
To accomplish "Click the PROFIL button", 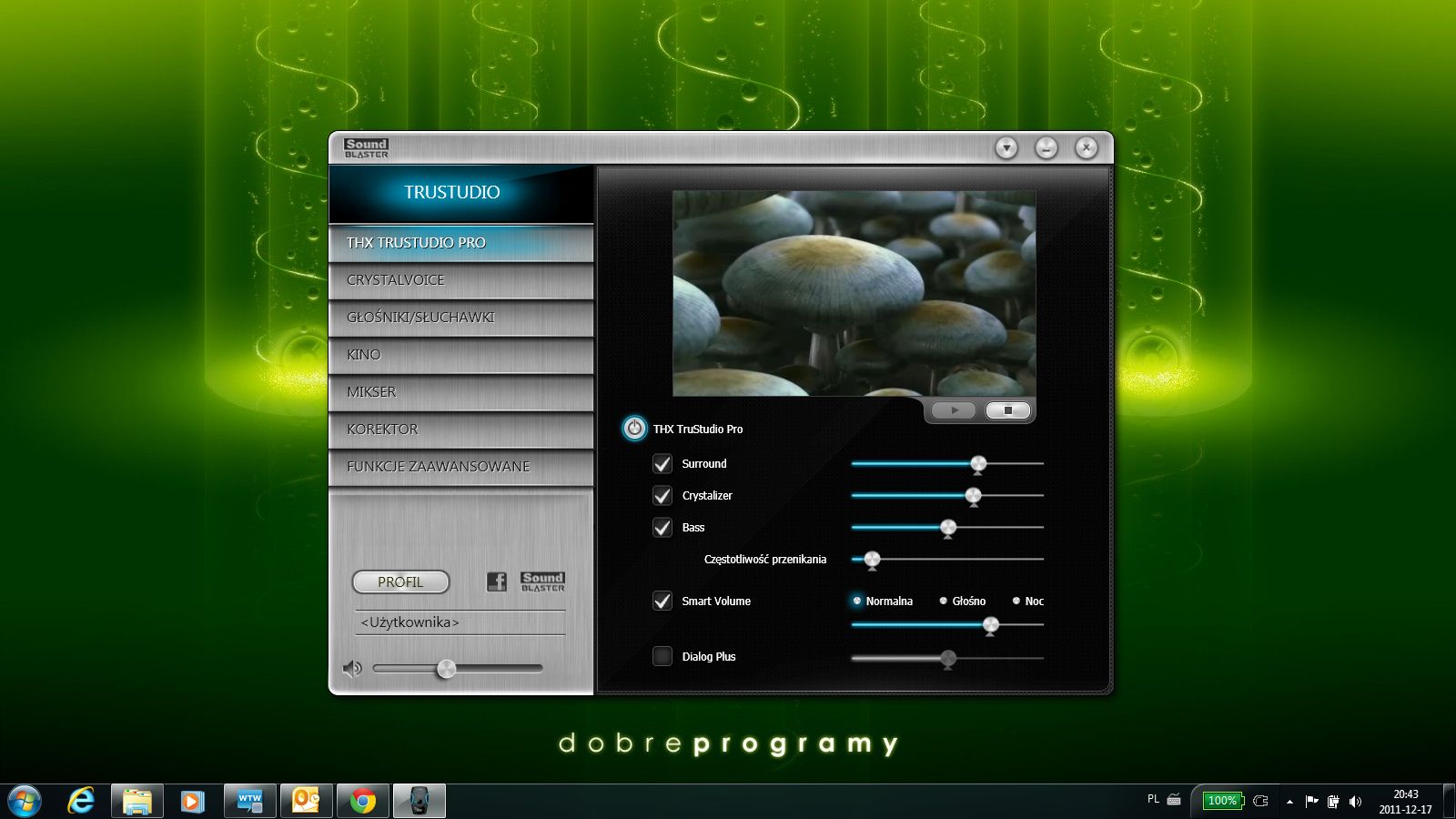I will point(400,581).
